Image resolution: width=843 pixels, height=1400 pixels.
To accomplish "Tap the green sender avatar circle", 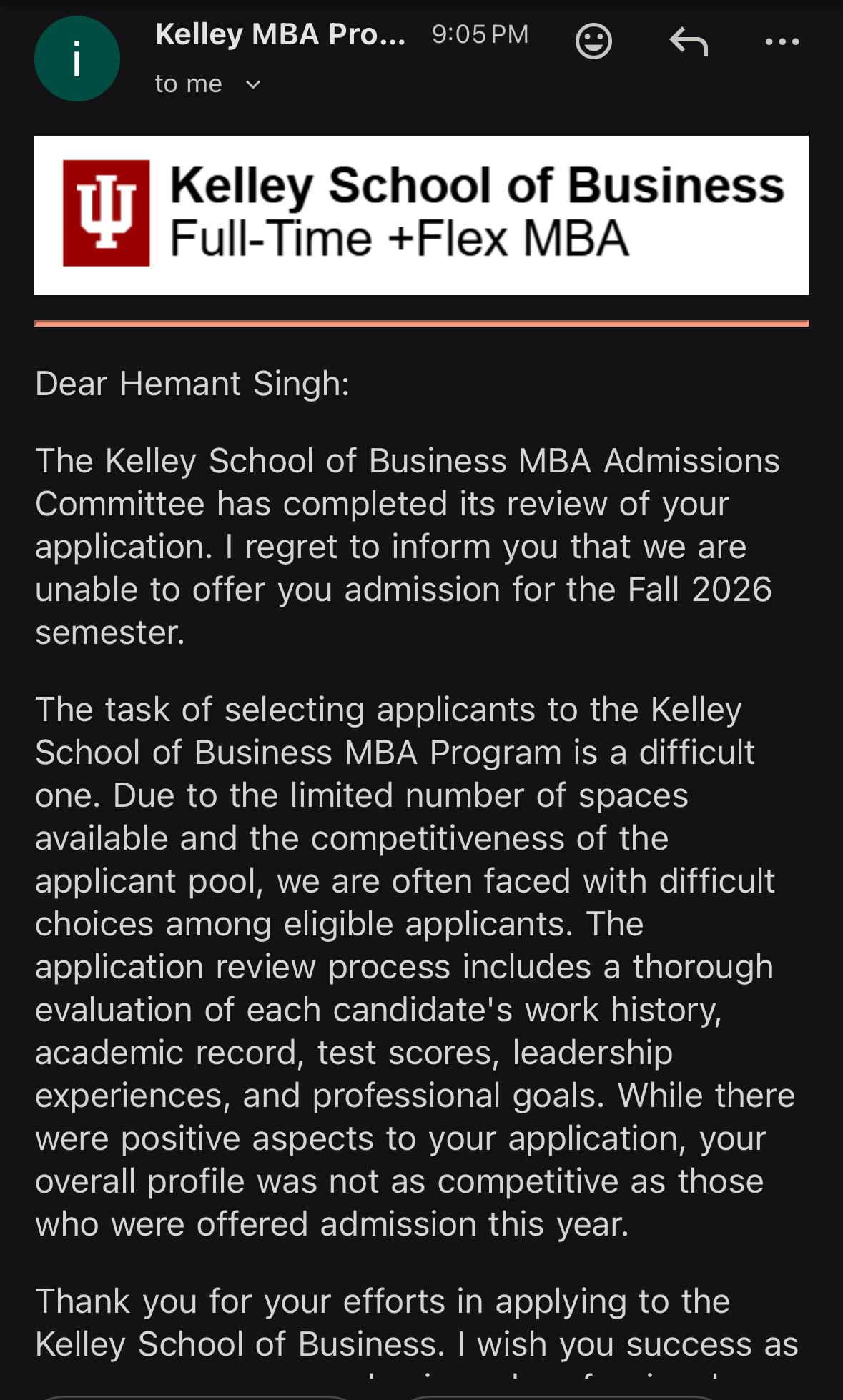I will (77, 59).
